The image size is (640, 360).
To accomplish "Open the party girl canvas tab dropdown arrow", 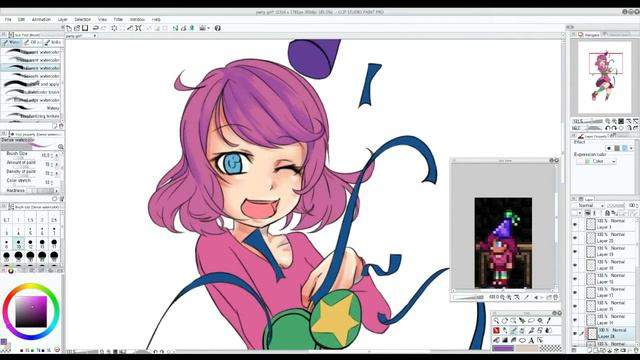I will pos(95,36).
